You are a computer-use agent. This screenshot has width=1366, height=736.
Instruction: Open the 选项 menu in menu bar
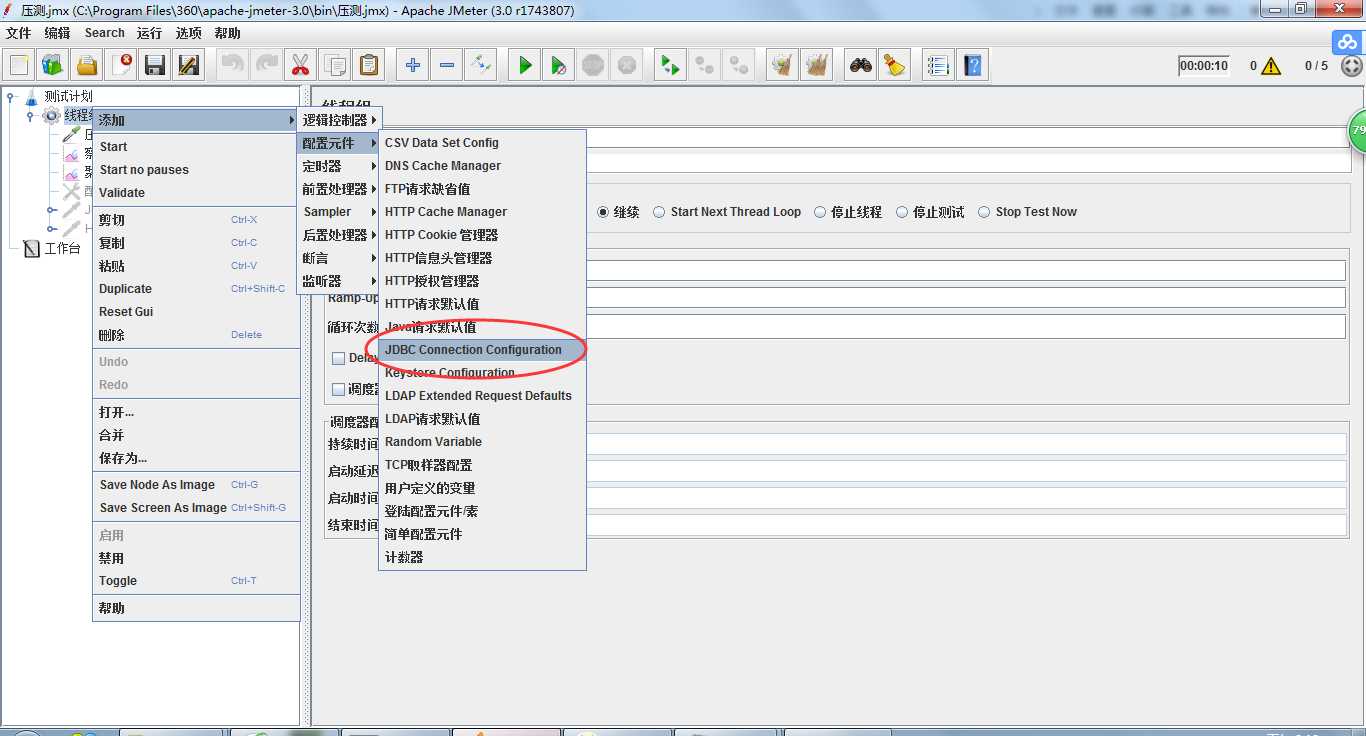[188, 33]
